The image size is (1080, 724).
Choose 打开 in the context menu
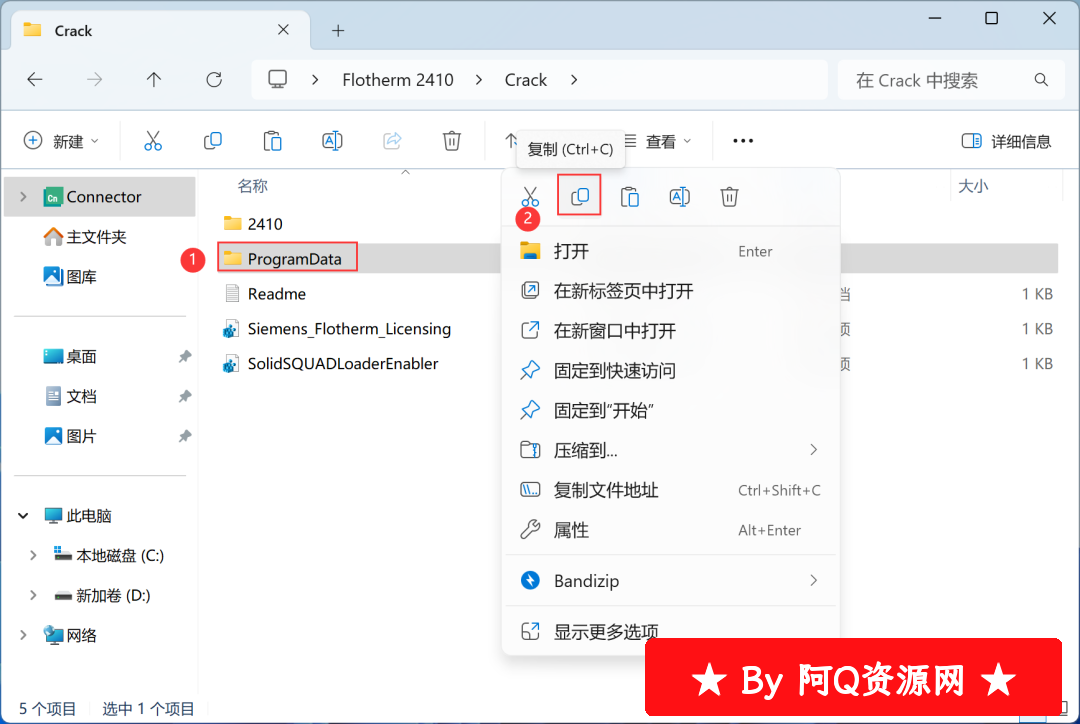[x=671, y=251]
